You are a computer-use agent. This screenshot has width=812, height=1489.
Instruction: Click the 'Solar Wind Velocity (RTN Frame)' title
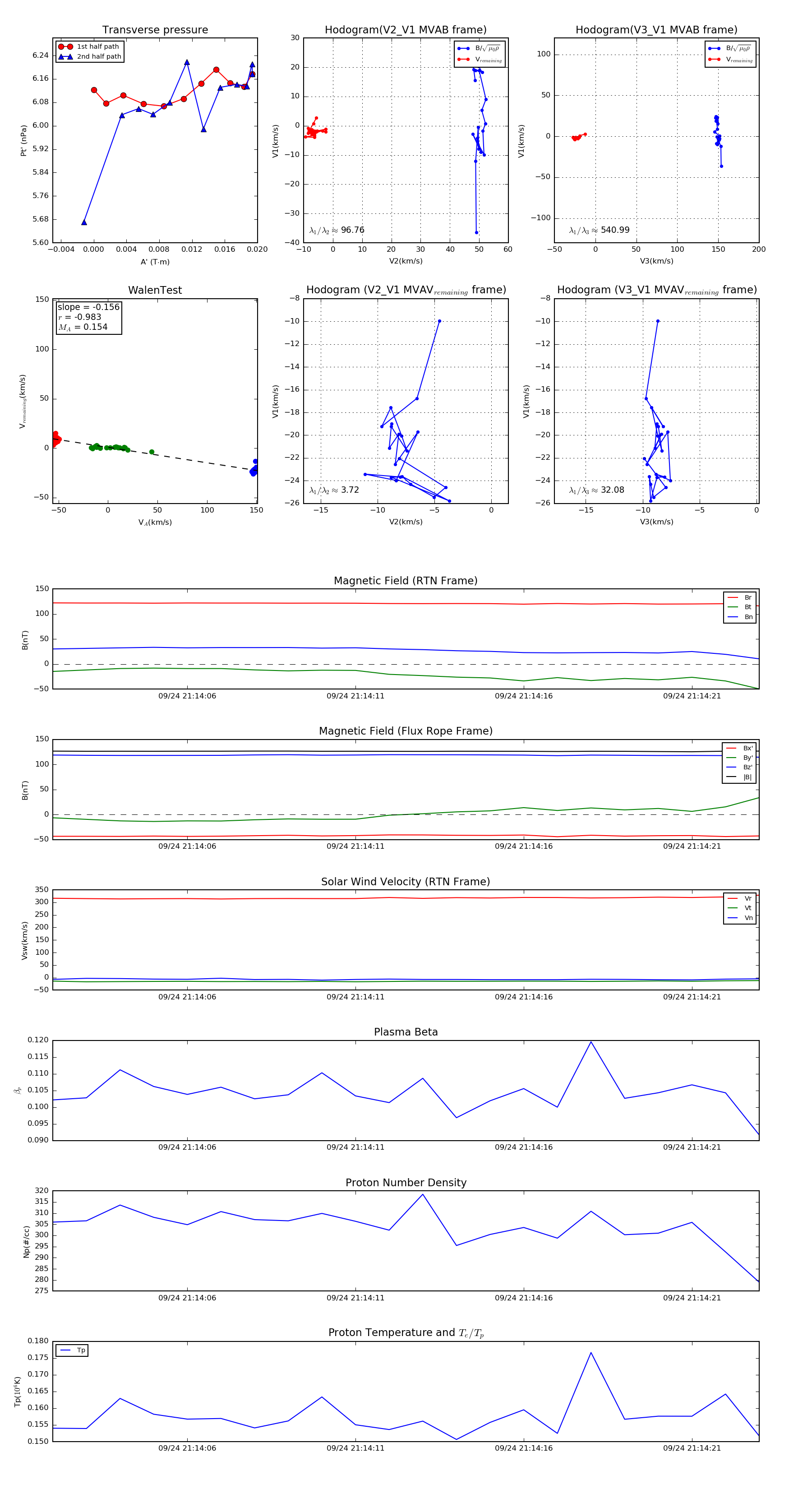pos(406,882)
